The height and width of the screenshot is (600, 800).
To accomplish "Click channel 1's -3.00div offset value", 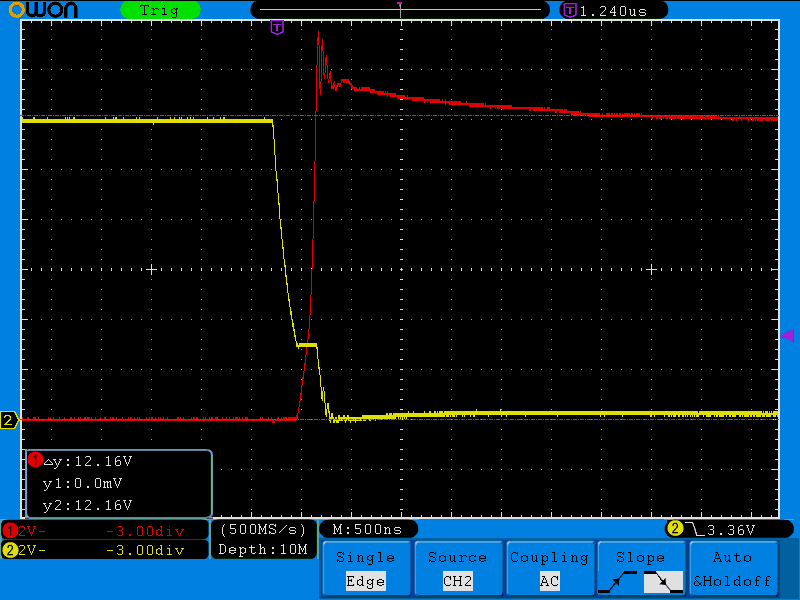I will pyautogui.click(x=145, y=532).
